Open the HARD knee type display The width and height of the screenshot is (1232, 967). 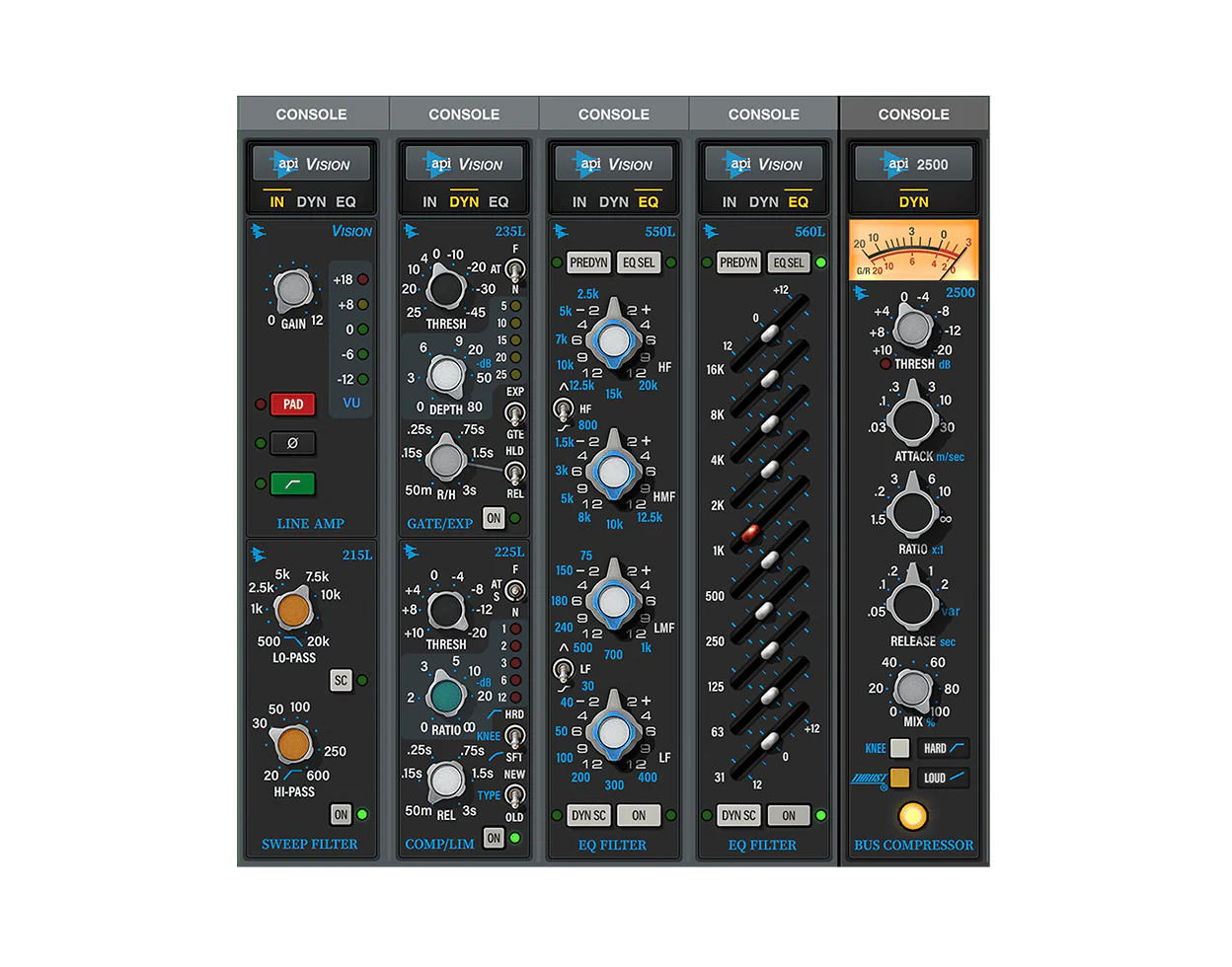(x=944, y=748)
